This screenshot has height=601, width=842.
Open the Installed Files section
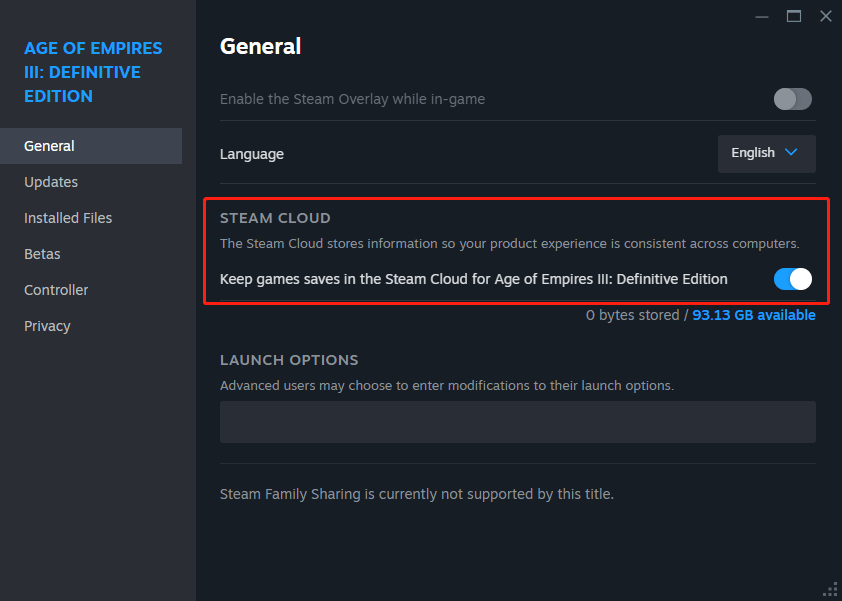click(x=67, y=217)
